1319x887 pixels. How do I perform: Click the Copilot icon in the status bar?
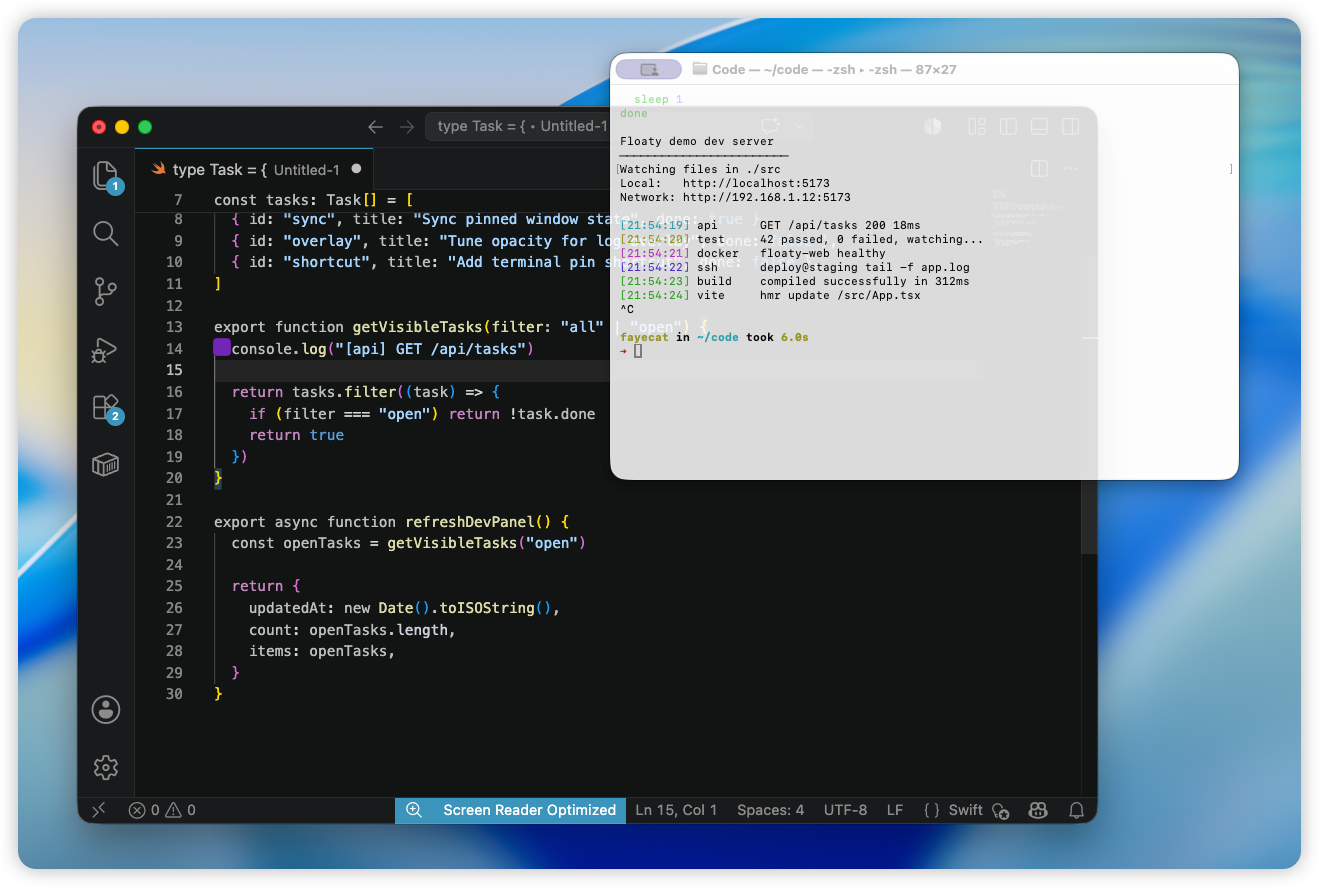tap(1039, 810)
